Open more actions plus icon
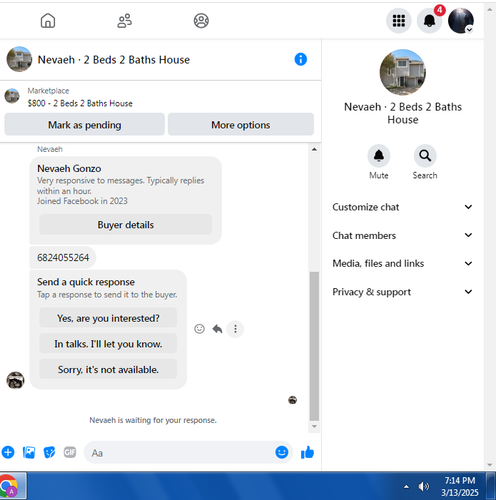Image resolution: width=496 pixels, height=500 pixels. click(x=8, y=452)
